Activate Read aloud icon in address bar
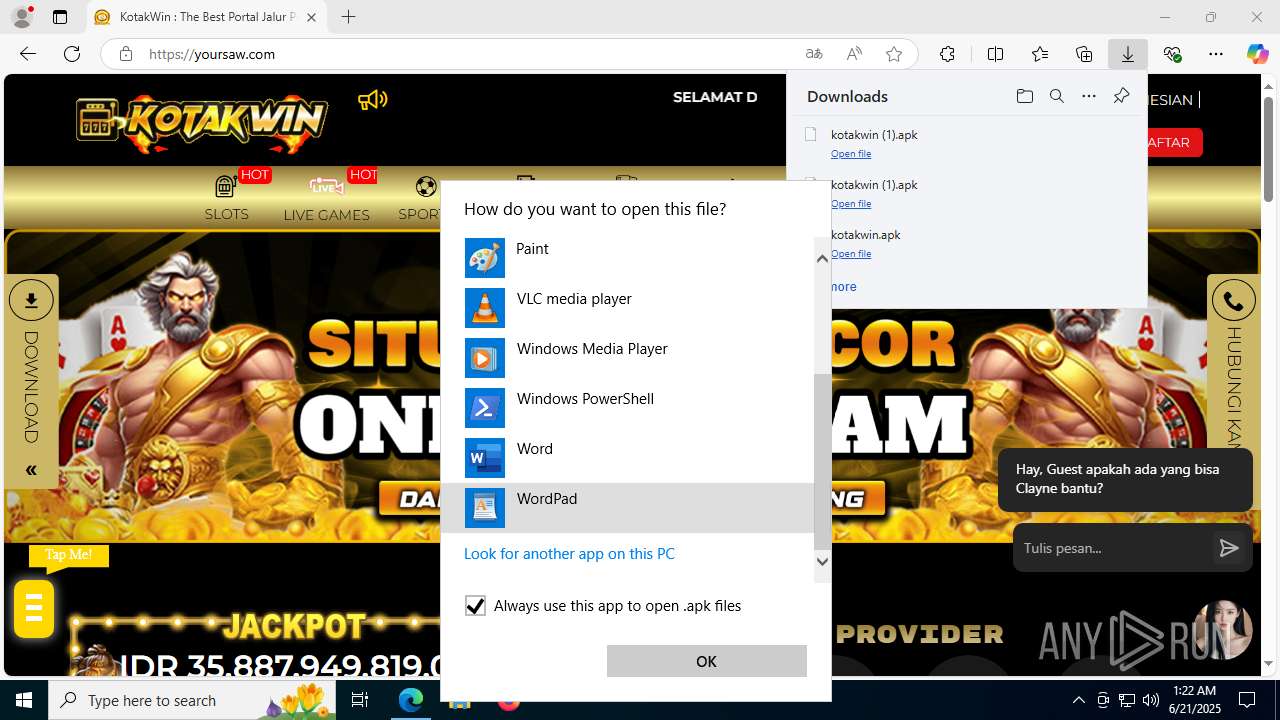Screen dimensions: 1280x720 pyautogui.click(x=854, y=54)
